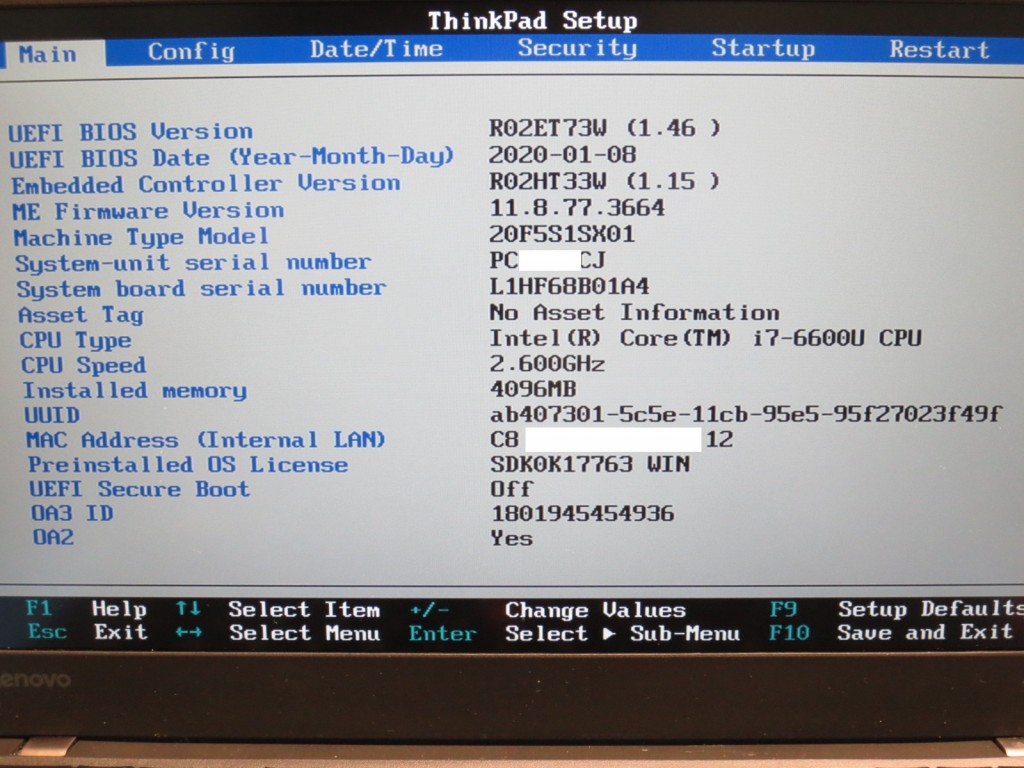1024x768 pixels.
Task: Open the Config tab
Action: [191, 52]
